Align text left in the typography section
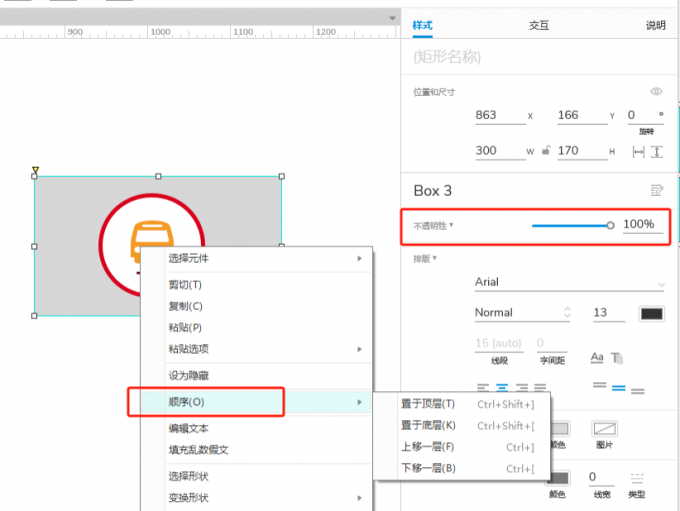Viewport: 680px width, 511px height. point(483,387)
